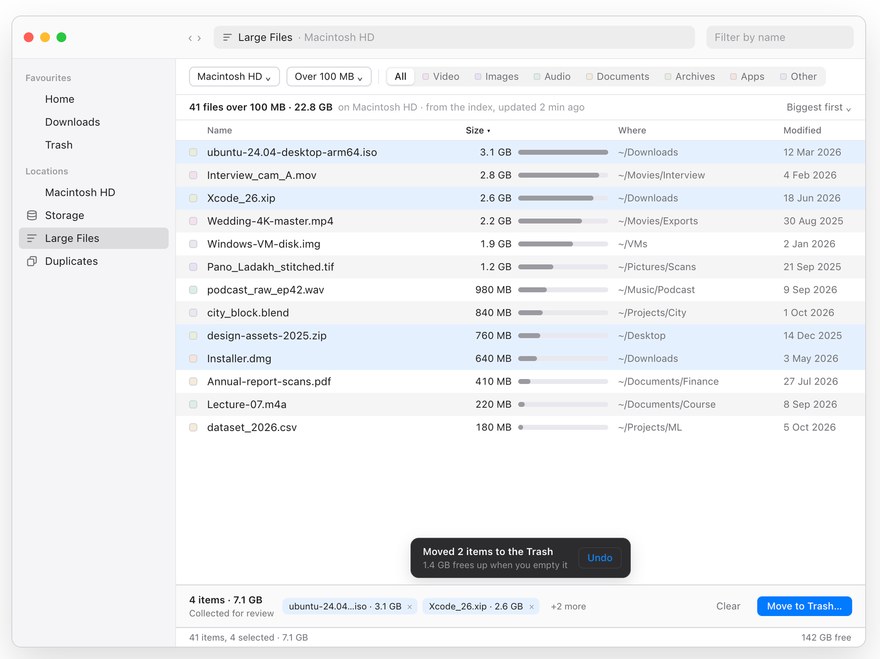Viewport: 880px width, 659px height.
Task: Click file type icon of Xcode_26.xip
Action: coord(193,199)
